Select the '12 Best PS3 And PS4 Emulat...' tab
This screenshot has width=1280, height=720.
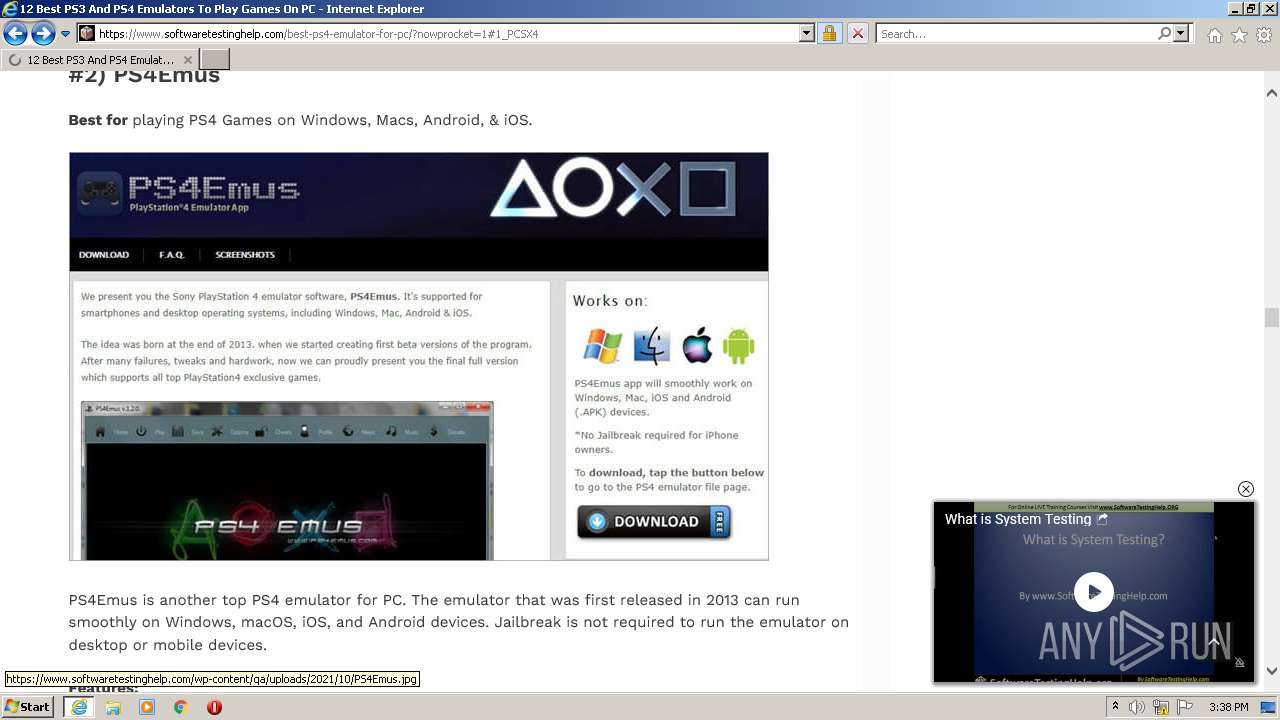[100, 60]
